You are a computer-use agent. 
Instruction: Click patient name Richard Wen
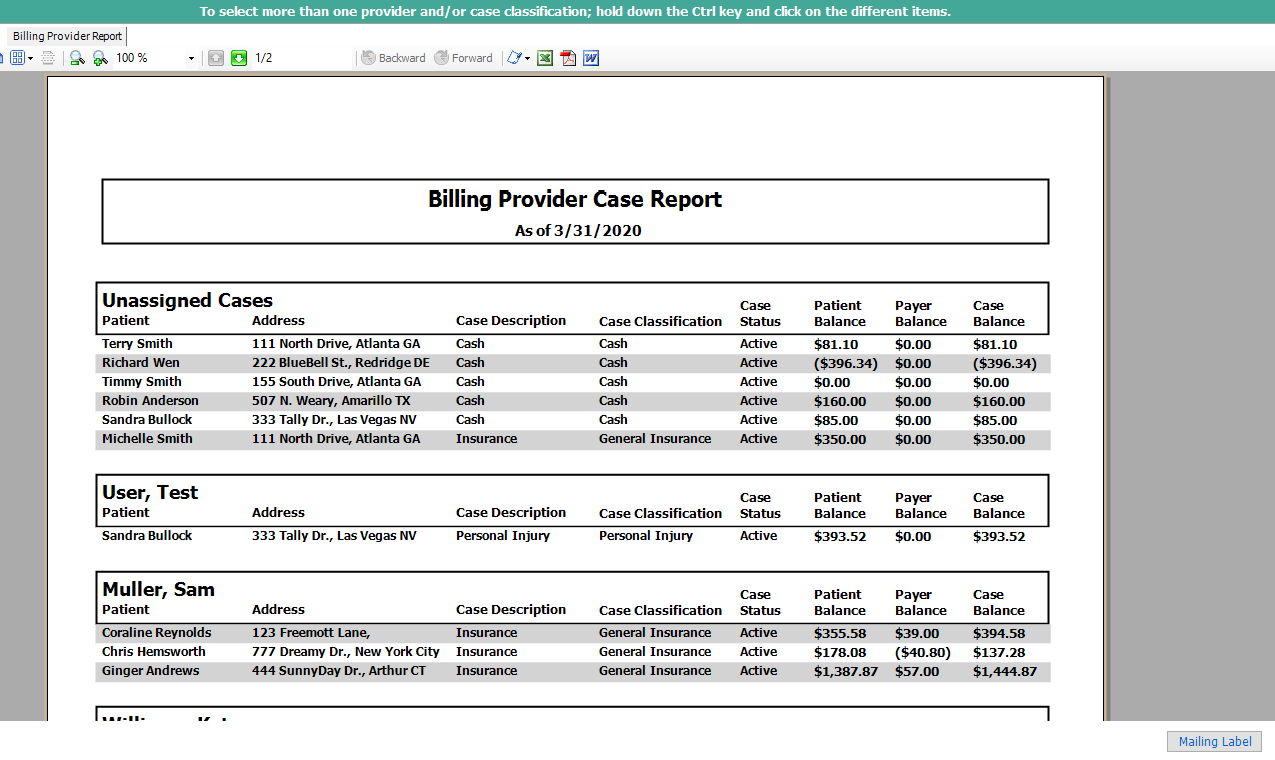click(x=141, y=362)
